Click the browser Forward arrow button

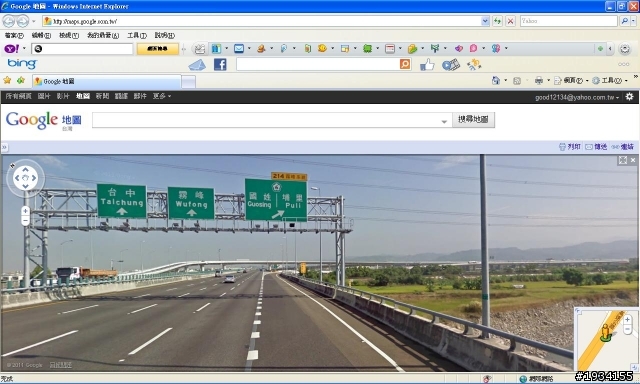tap(22, 21)
